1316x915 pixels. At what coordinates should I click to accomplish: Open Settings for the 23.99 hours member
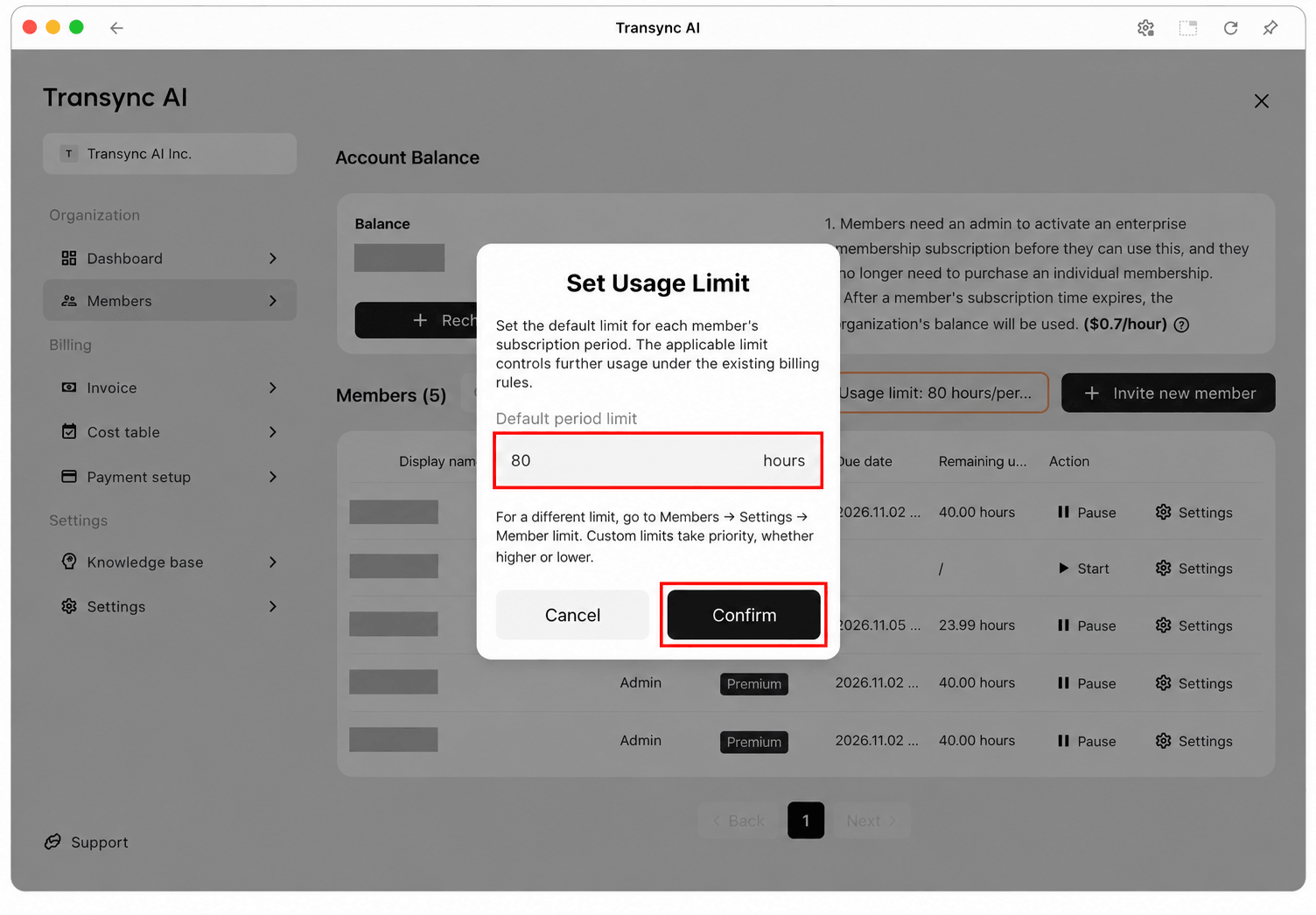click(x=1193, y=625)
